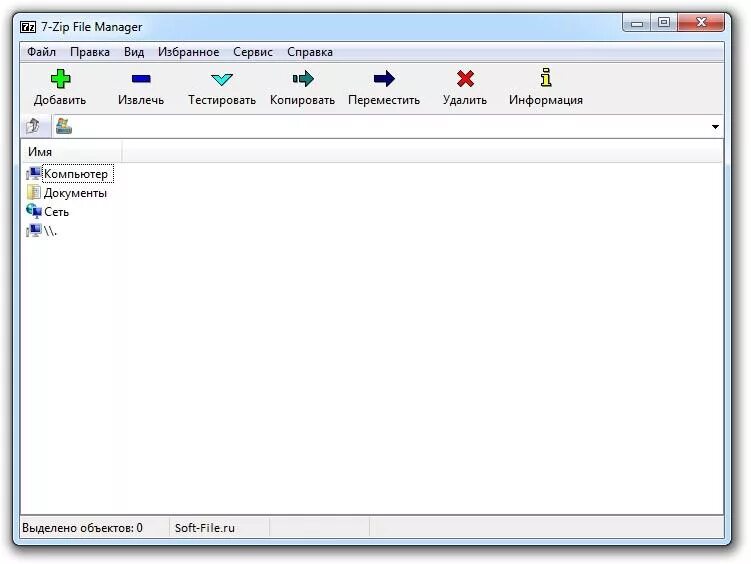Select the Компьютер label in list
Viewport: 751px width, 564px height.
point(76,174)
